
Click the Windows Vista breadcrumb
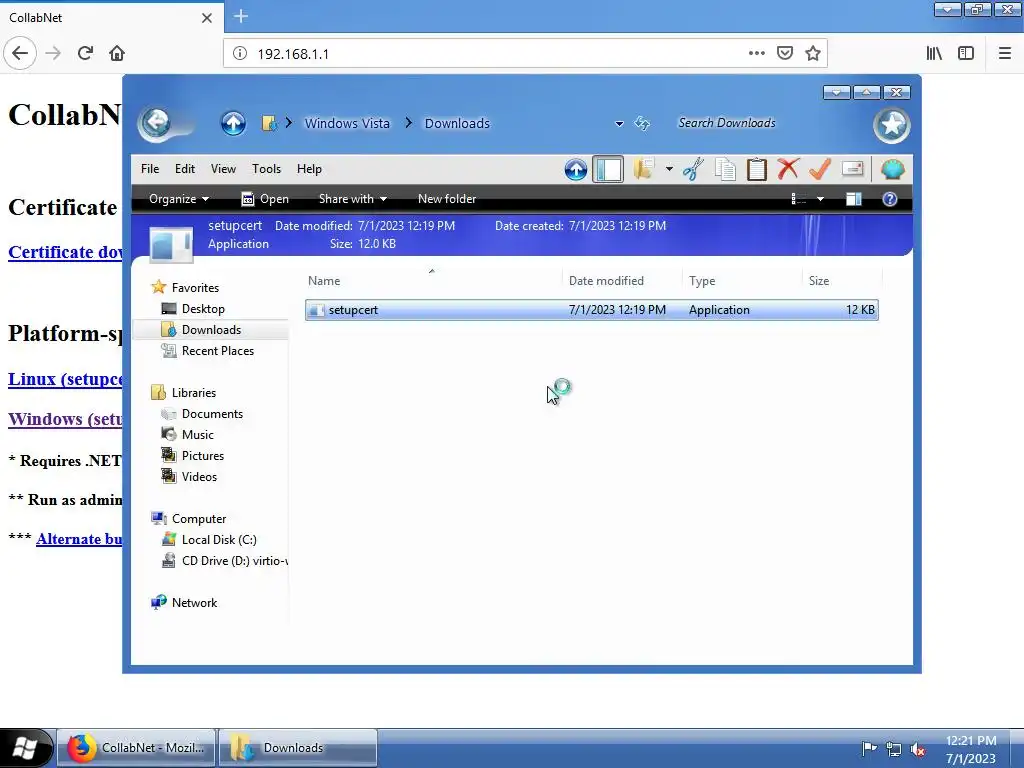(x=347, y=123)
